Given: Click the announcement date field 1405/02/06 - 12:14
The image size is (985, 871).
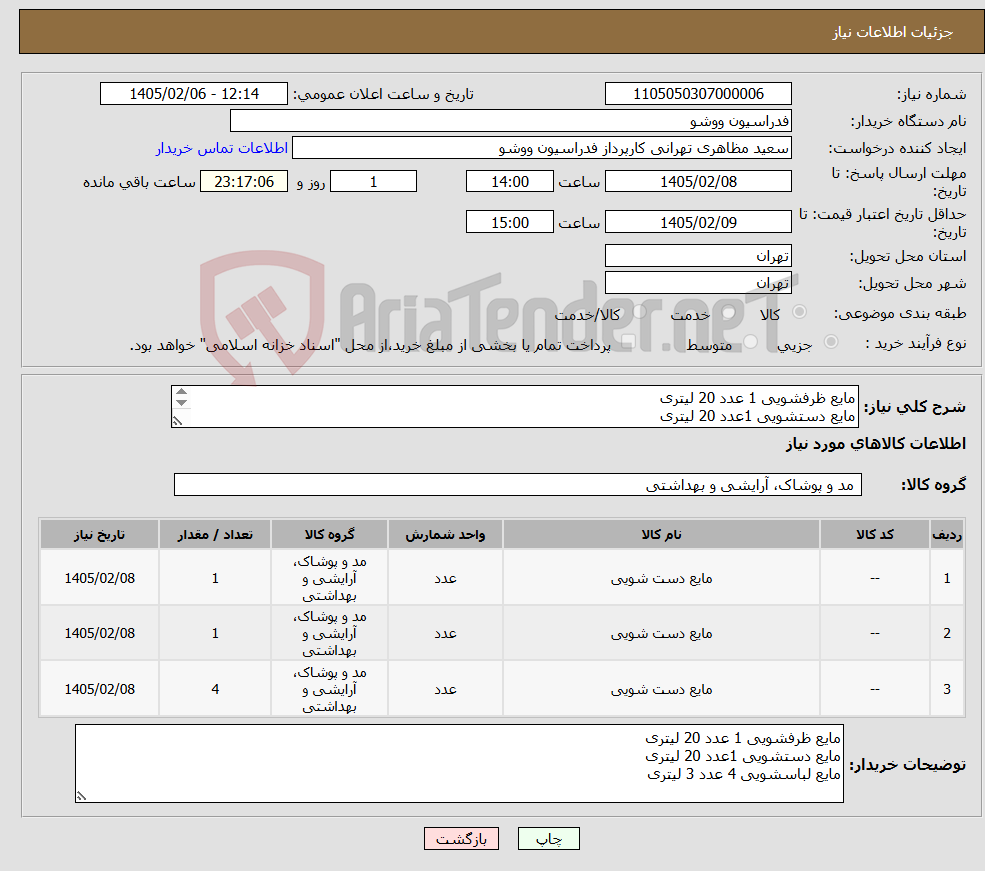Looking at the screenshot, I should [193, 94].
